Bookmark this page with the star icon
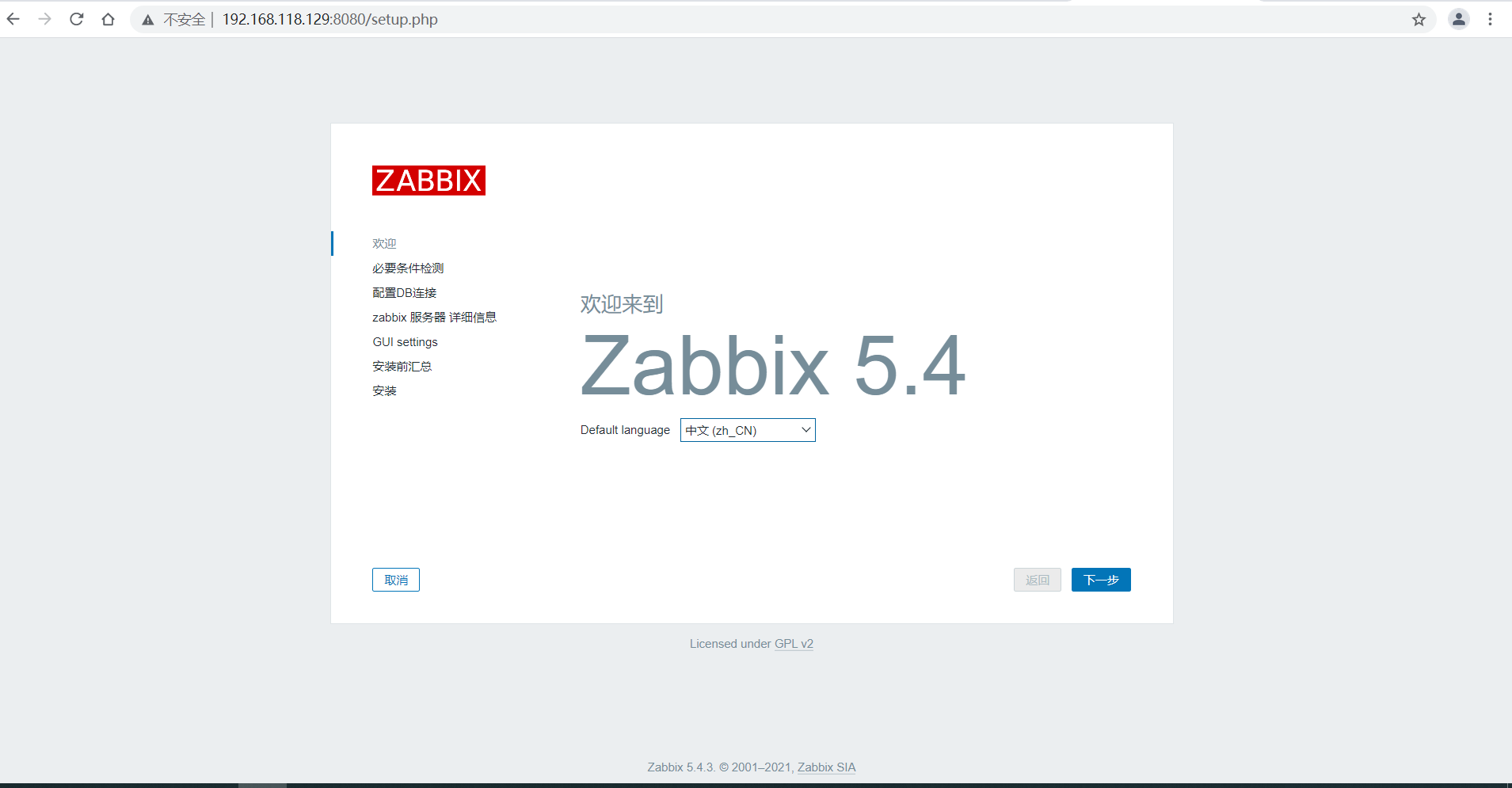Viewport: 1512px width, 788px height. click(x=1419, y=19)
